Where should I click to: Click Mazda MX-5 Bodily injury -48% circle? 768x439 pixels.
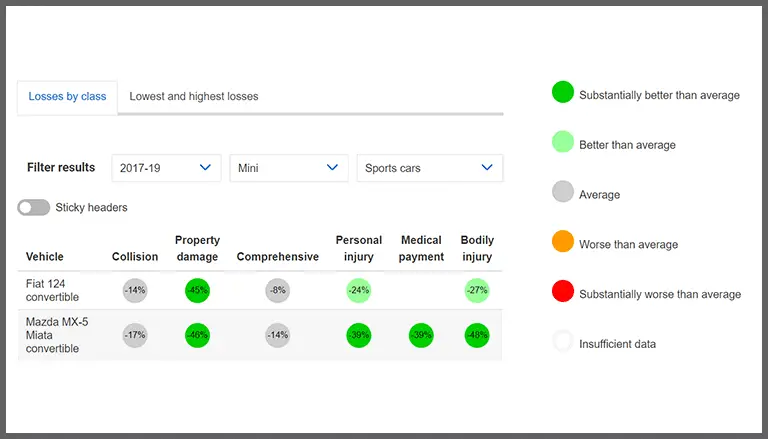[477, 335]
